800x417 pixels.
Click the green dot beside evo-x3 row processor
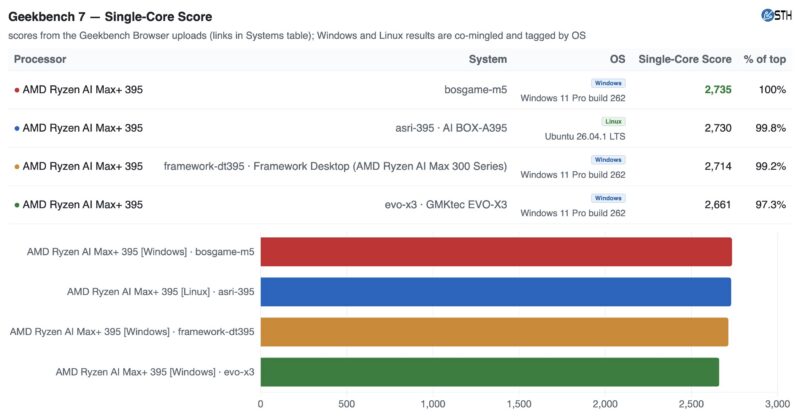click(17, 205)
